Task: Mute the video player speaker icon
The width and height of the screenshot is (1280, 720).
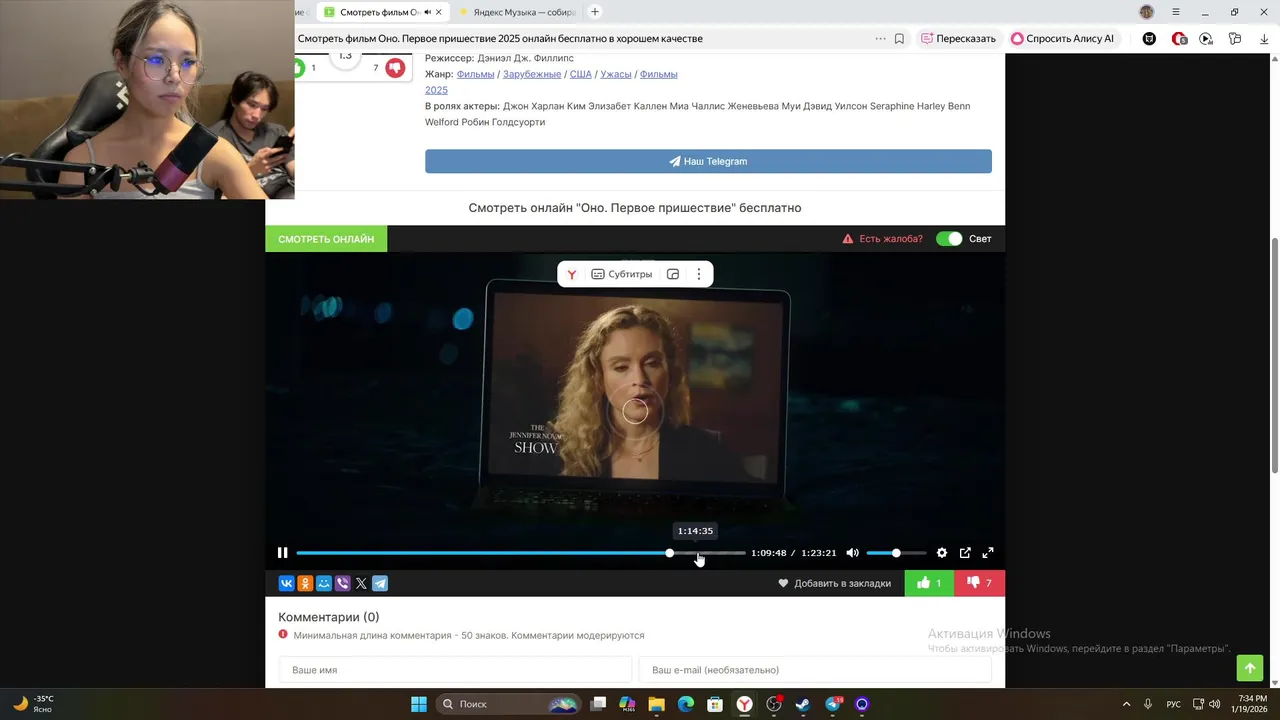Action: click(852, 553)
